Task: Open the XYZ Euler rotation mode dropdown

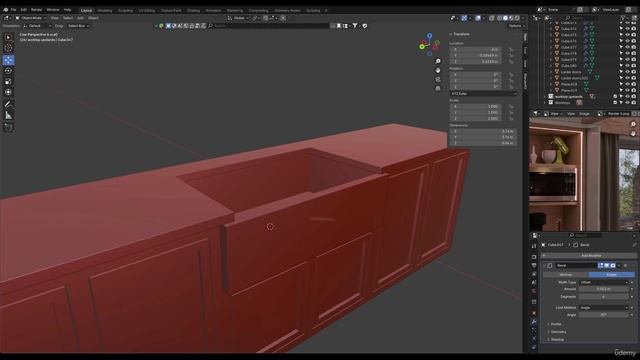Action: 484,94
